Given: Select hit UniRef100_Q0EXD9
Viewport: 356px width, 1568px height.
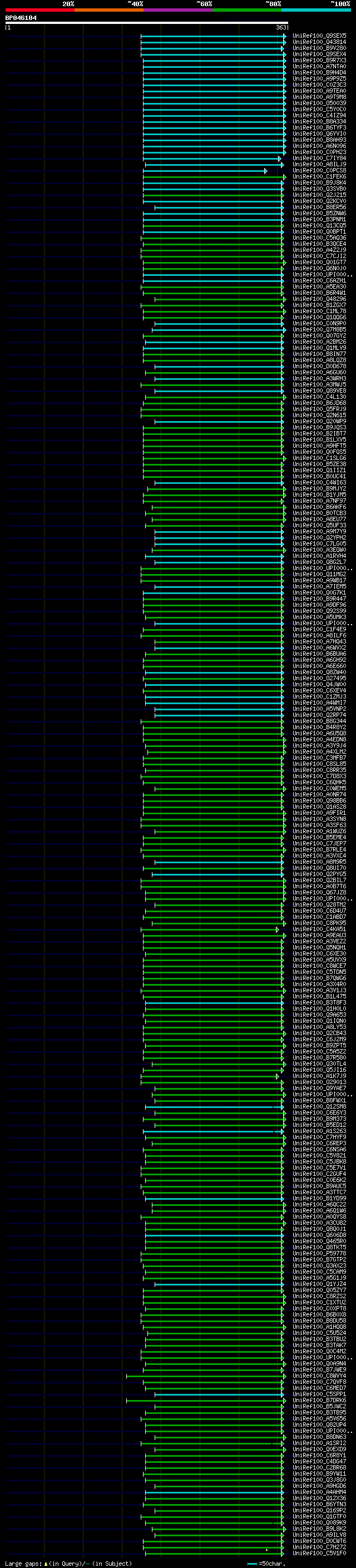Looking at the screenshot, I should pos(319,1450).
